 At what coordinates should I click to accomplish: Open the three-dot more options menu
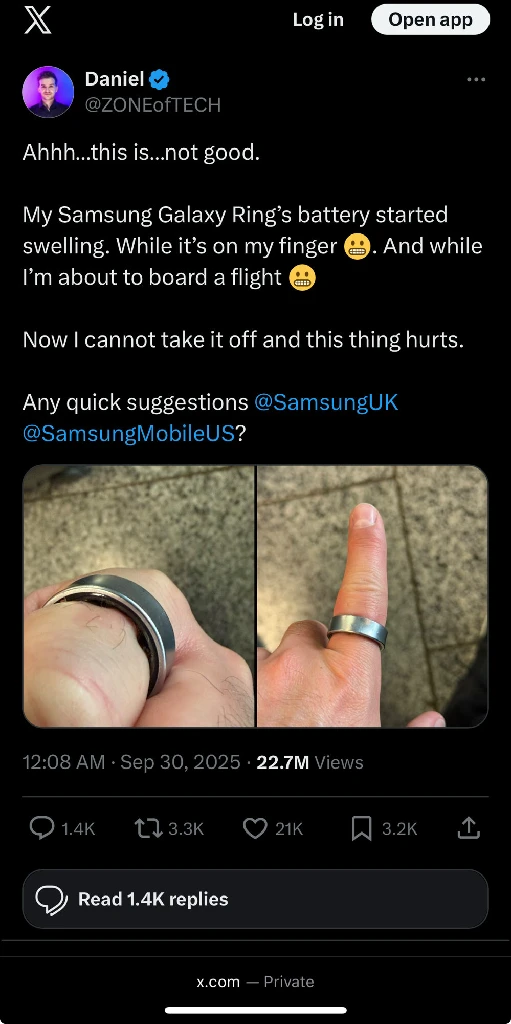(476, 80)
